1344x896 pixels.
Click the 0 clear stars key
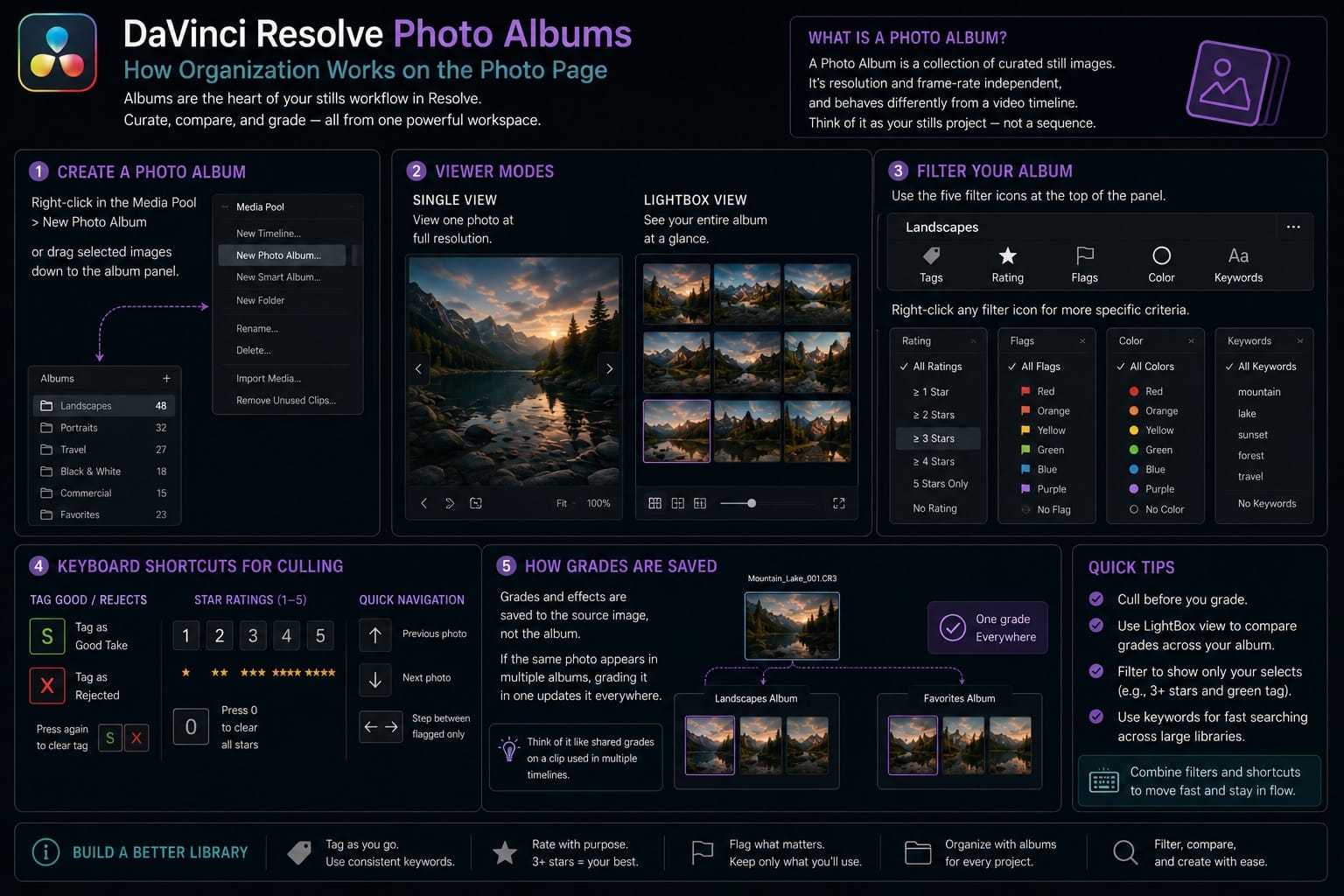tap(191, 727)
